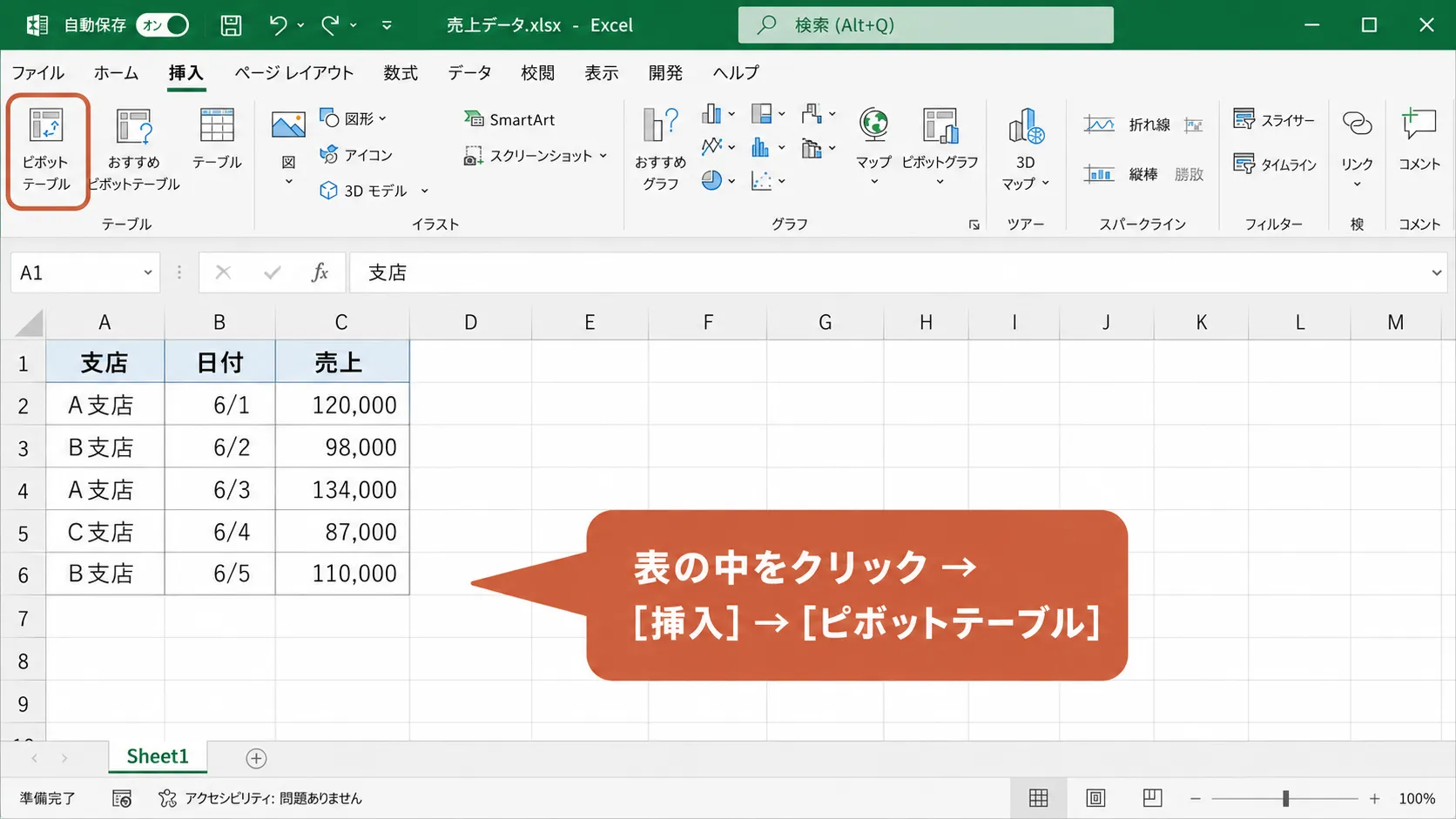Select cell containing C支店

[x=105, y=532]
